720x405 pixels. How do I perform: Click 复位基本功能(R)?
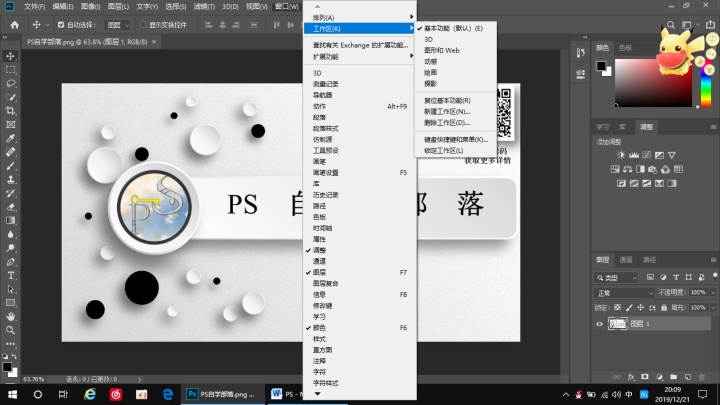click(455, 101)
